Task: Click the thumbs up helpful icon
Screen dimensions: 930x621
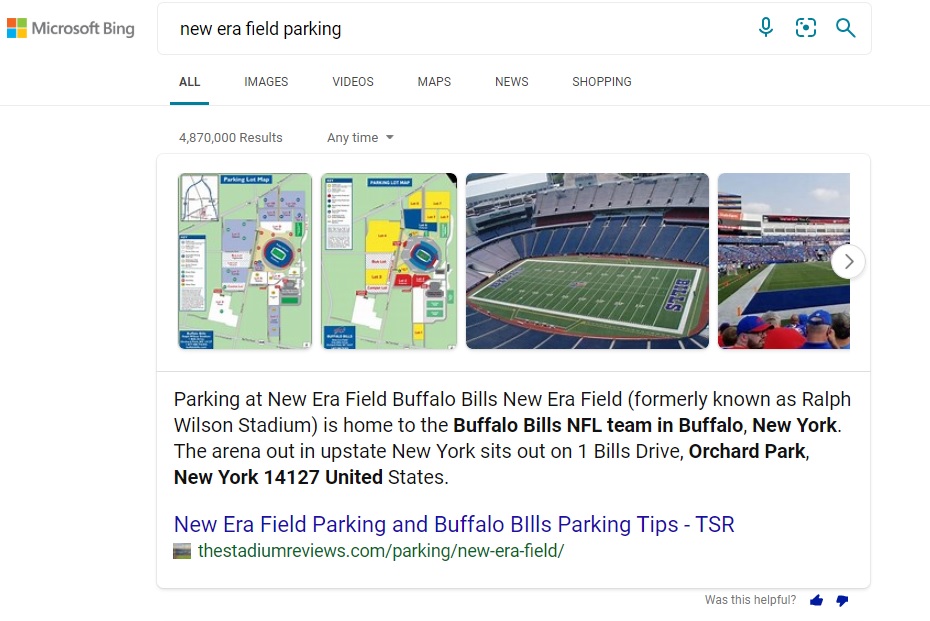Action: (816, 600)
